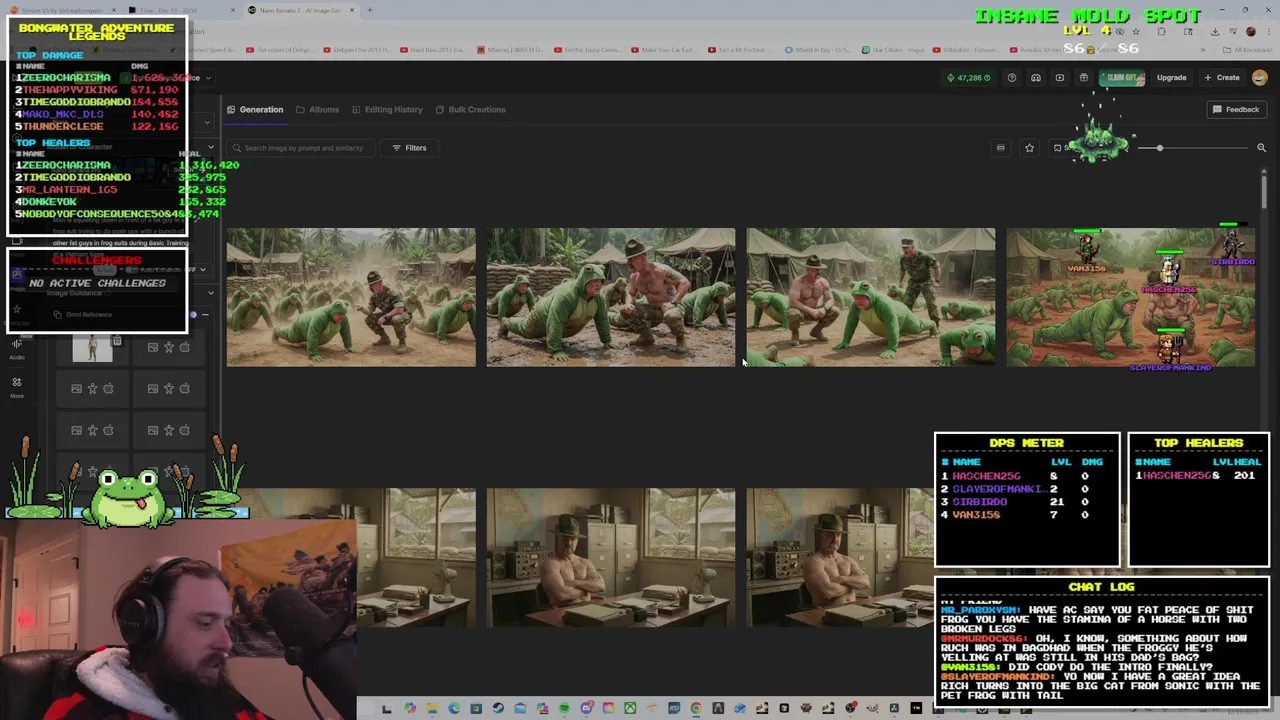Open the More menu in left sidebar

(x=17, y=388)
